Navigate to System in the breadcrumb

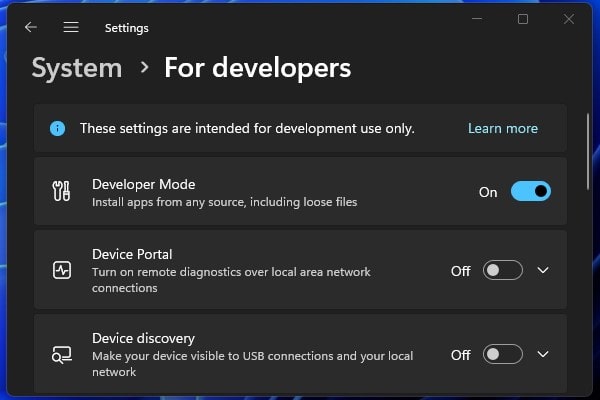(x=77, y=68)
